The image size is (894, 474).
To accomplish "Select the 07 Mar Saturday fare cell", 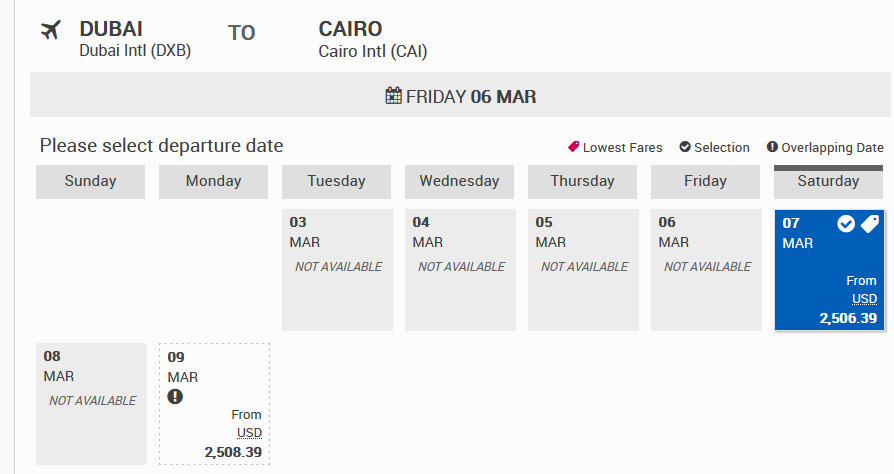I will pyautogui.click(x=828, y=270).
